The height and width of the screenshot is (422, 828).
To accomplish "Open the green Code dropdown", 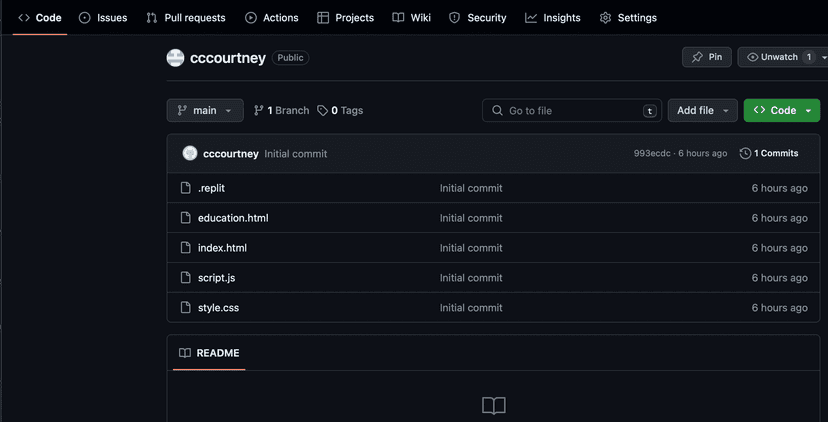I will 781,111.
